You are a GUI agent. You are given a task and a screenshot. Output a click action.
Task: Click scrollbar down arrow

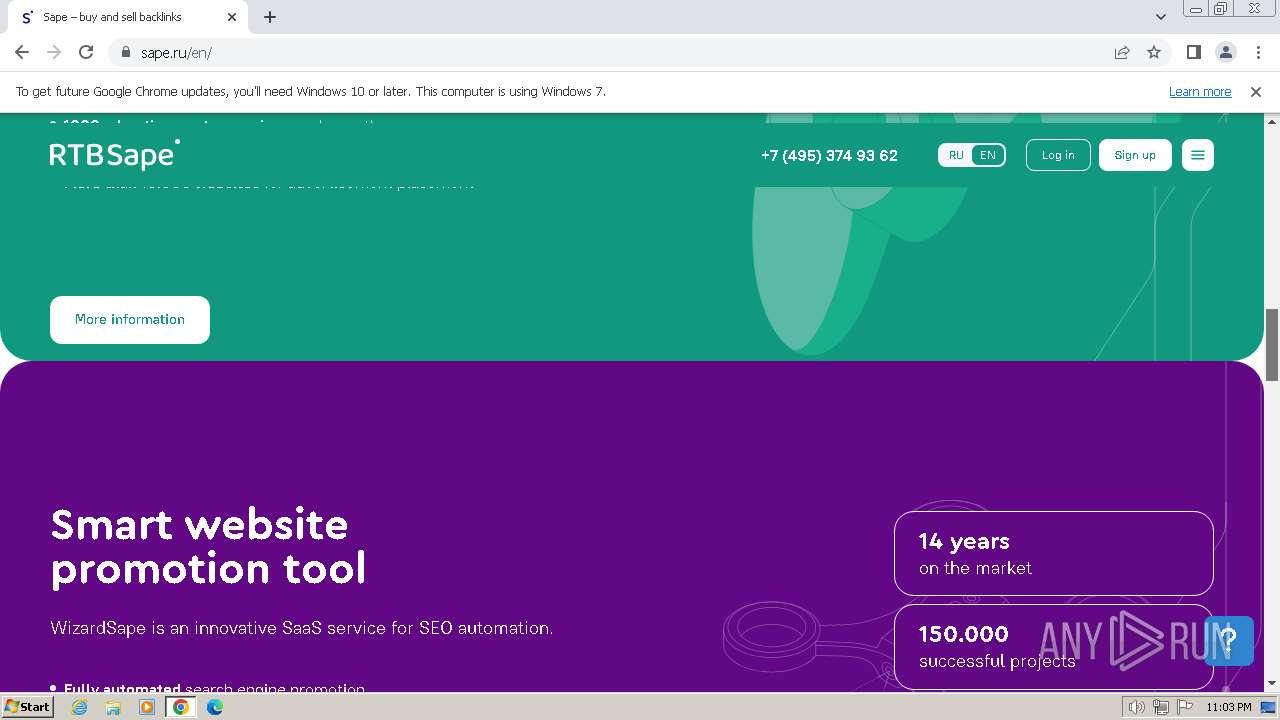coord(1272,684)
